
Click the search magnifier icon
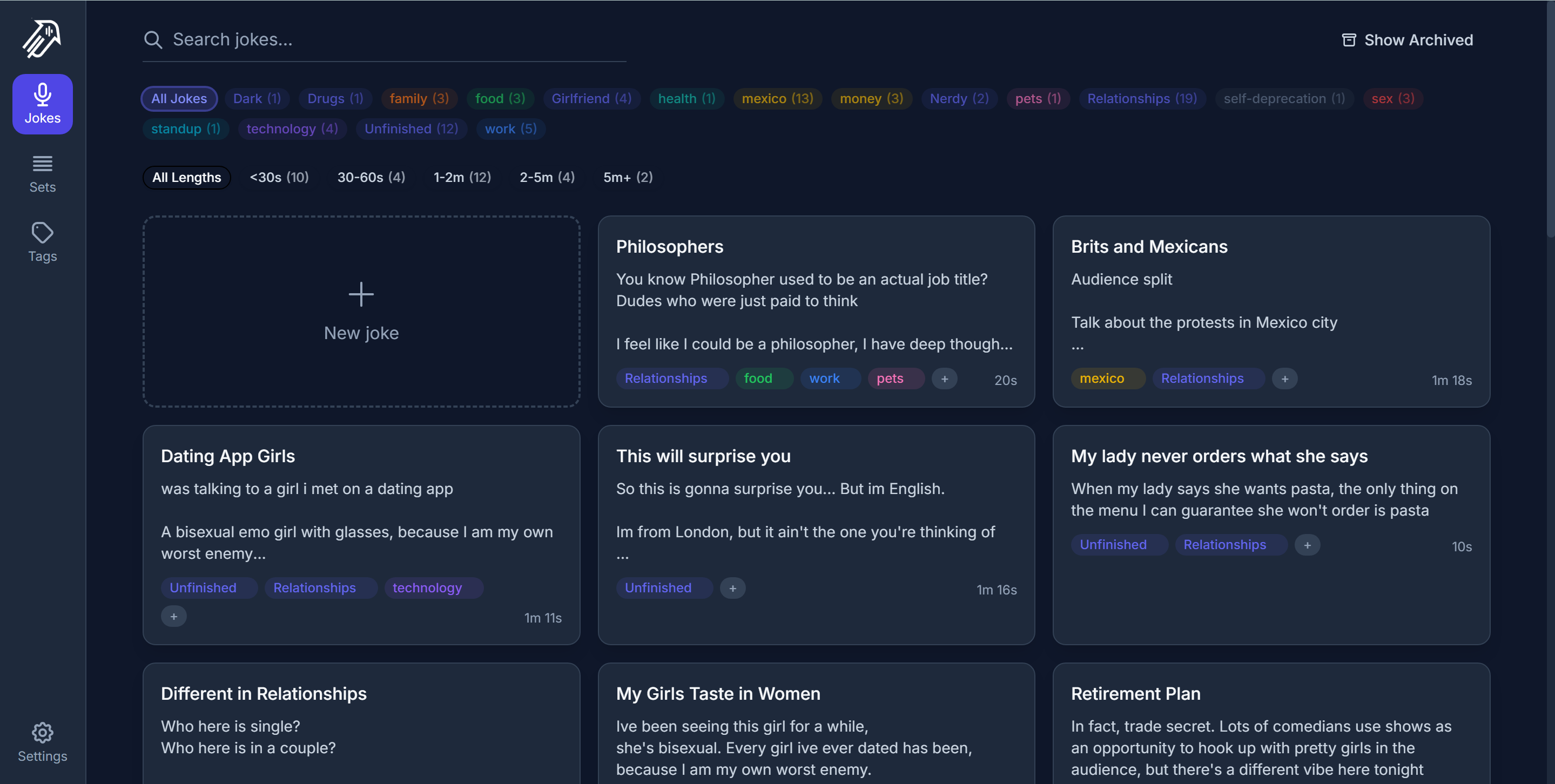[x=153, y=40]
